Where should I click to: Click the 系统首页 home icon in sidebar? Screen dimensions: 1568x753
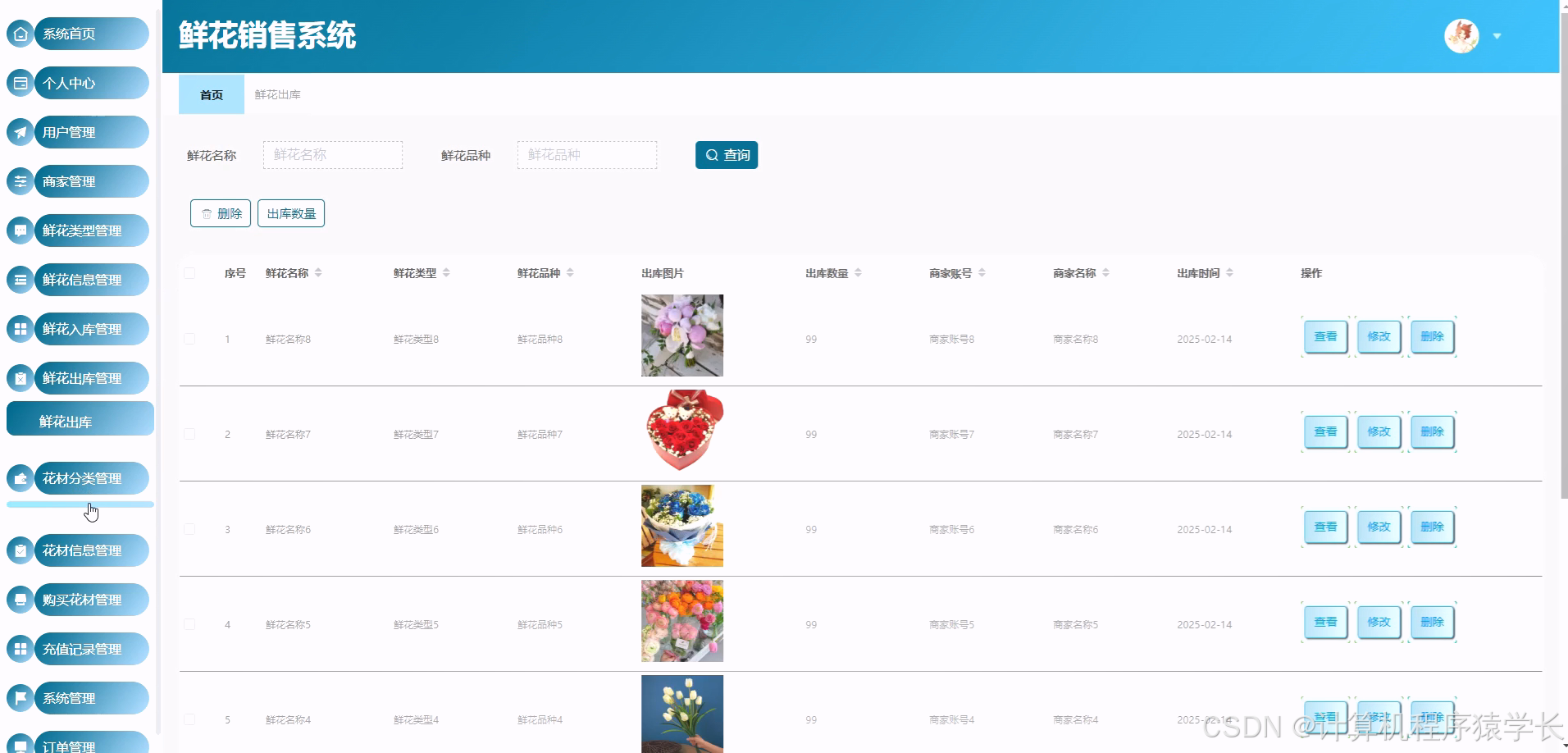coord(20,34)
